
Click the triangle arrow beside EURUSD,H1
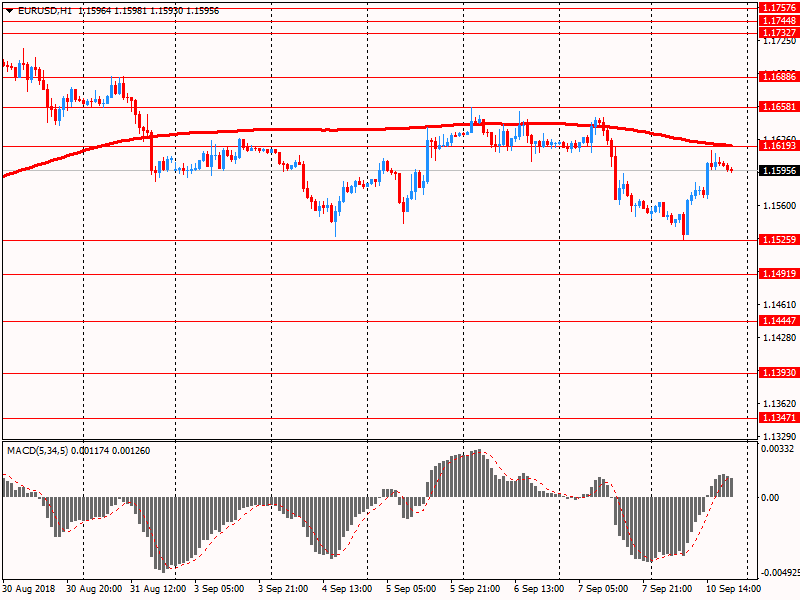[x=8, y=10]
